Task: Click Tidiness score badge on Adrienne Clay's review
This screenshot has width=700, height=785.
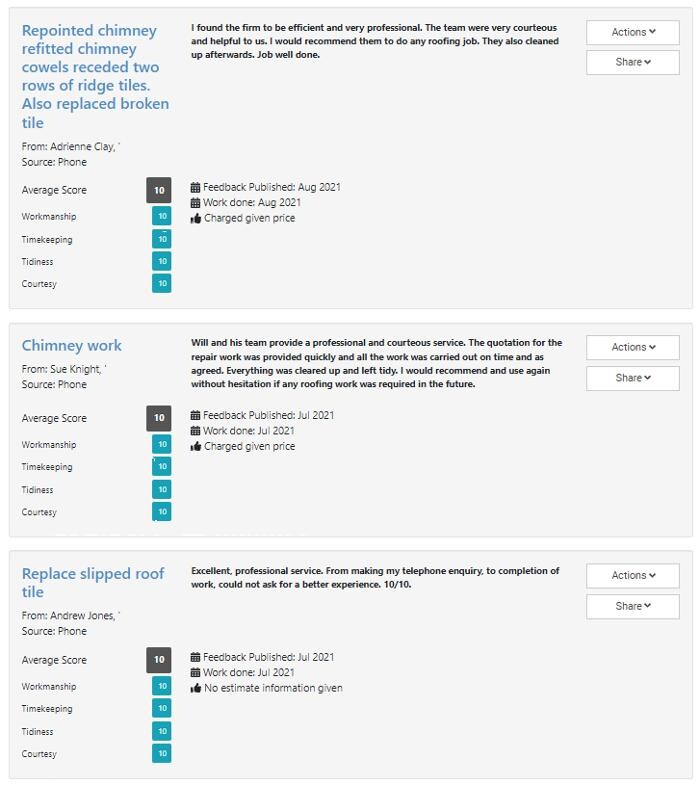Action: point(161,261)
